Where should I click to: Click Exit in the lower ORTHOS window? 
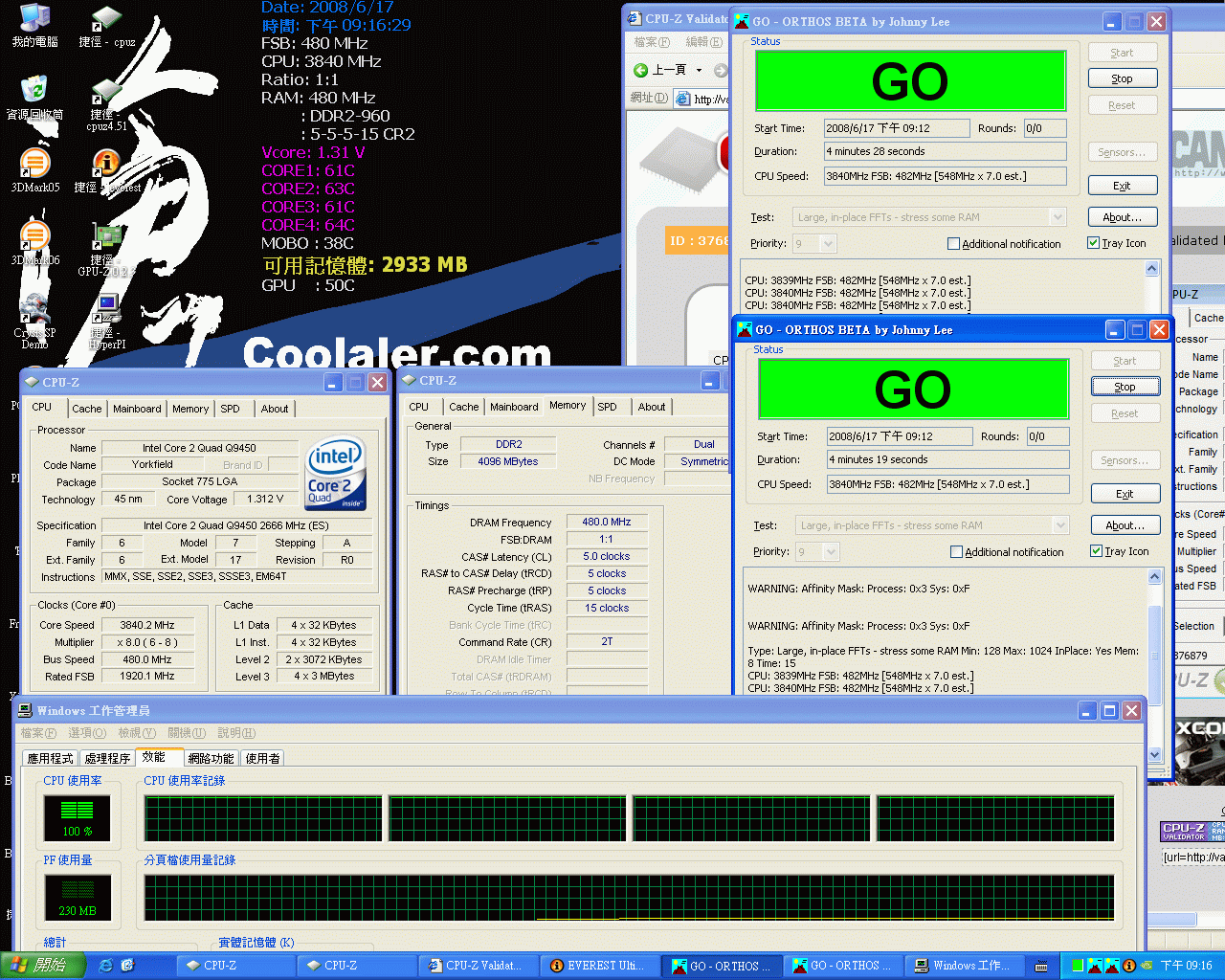(1125, 494)
